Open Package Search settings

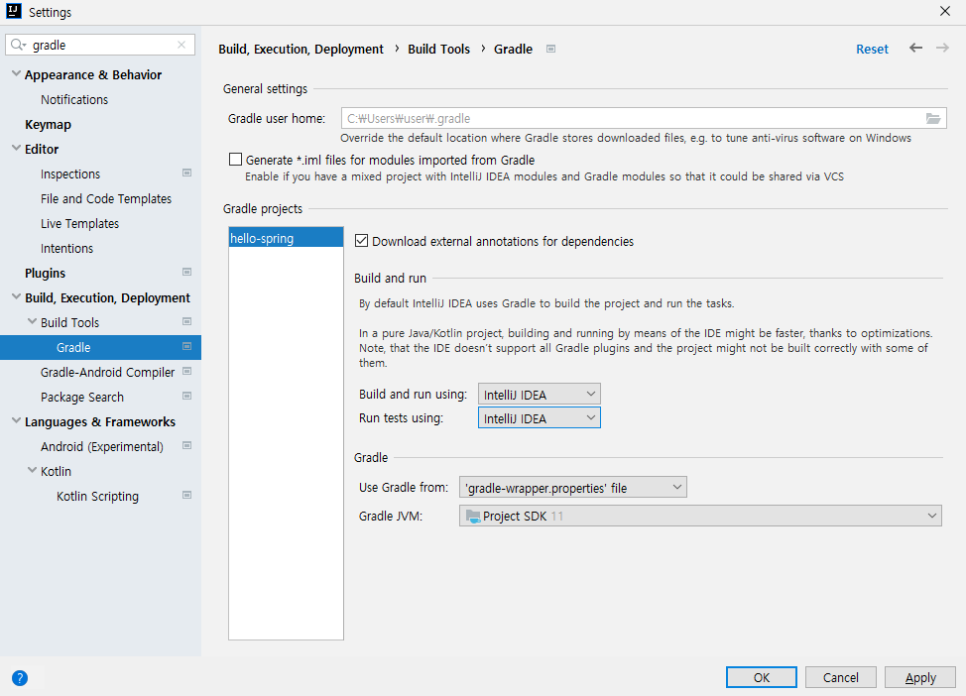coord(82,397)
